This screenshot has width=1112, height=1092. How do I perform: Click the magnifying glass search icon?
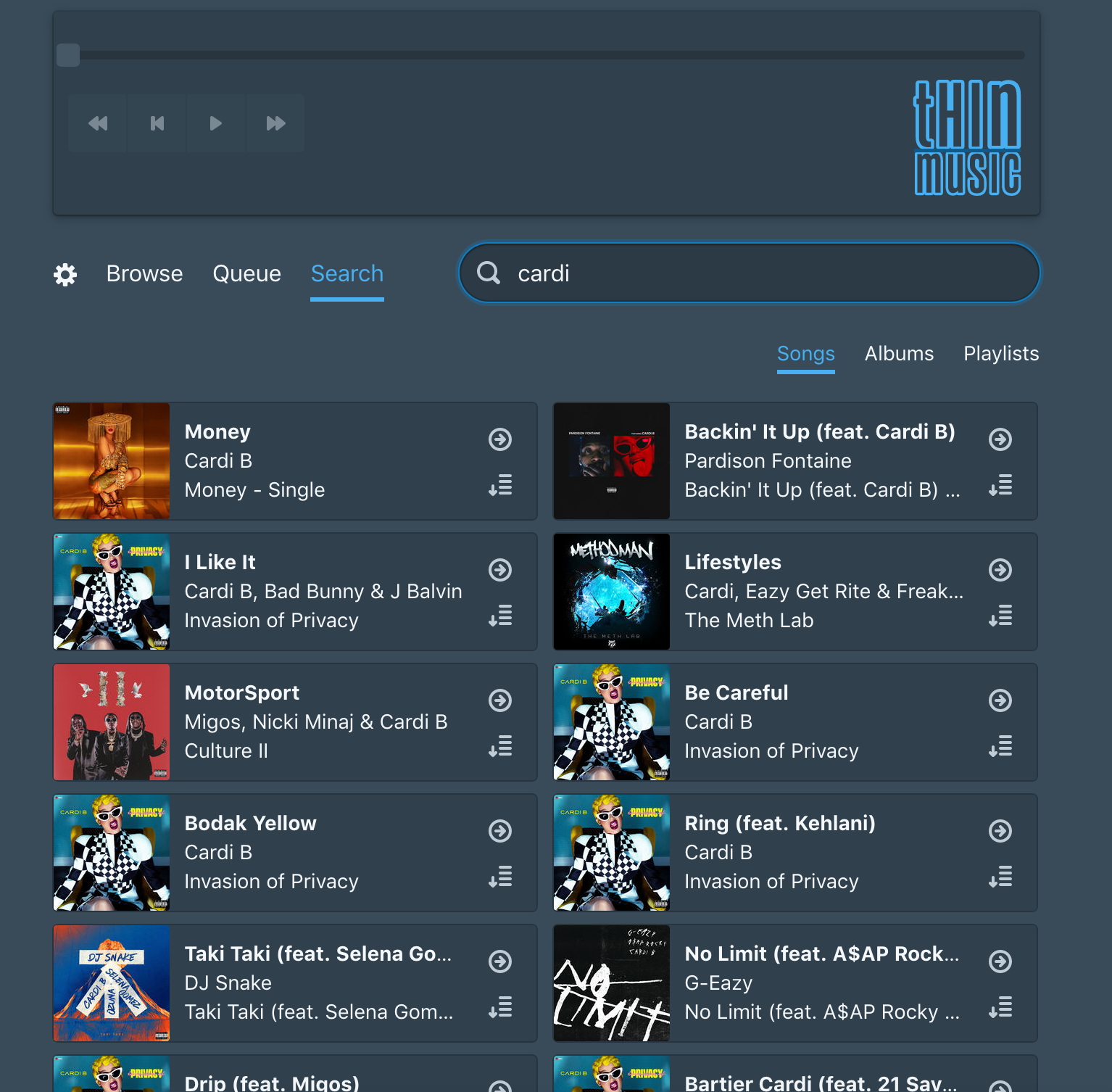(x=489, y=273)
